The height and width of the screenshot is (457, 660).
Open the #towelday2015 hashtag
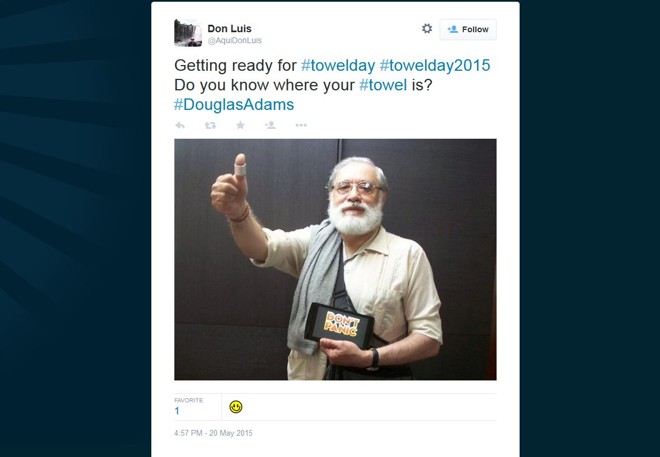[x=435, y=66]
